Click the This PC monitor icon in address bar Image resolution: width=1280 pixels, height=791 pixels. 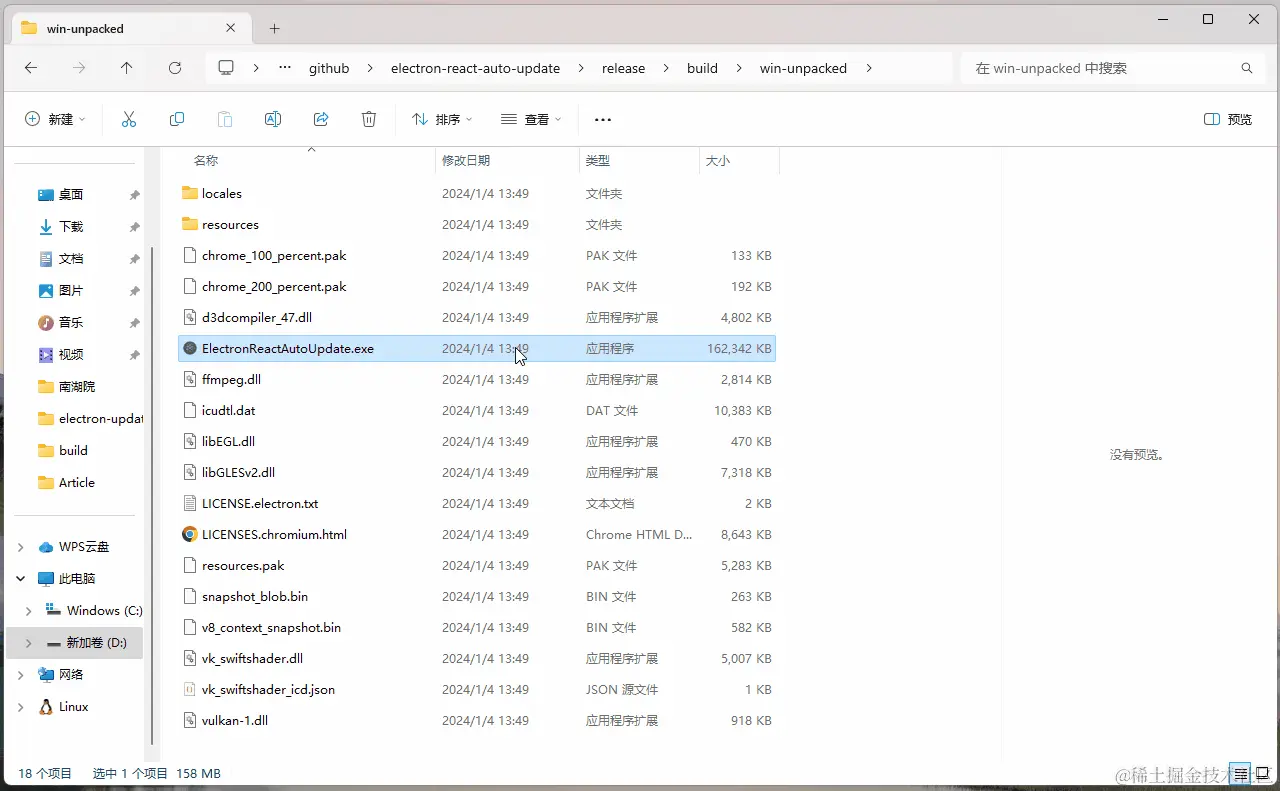[x=226, y=68]
